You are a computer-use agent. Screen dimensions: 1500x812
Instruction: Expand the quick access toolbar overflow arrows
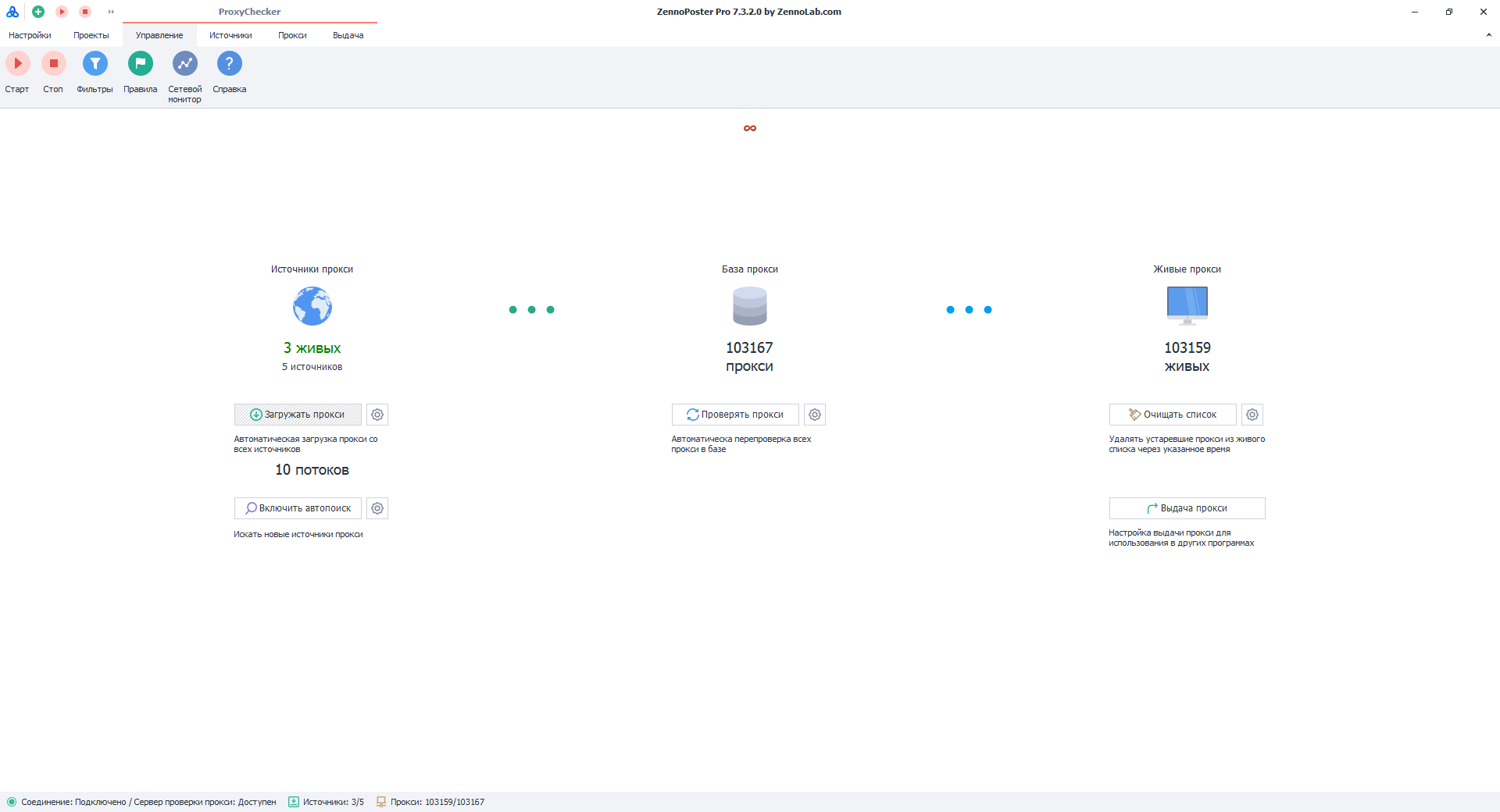(111, 12)
